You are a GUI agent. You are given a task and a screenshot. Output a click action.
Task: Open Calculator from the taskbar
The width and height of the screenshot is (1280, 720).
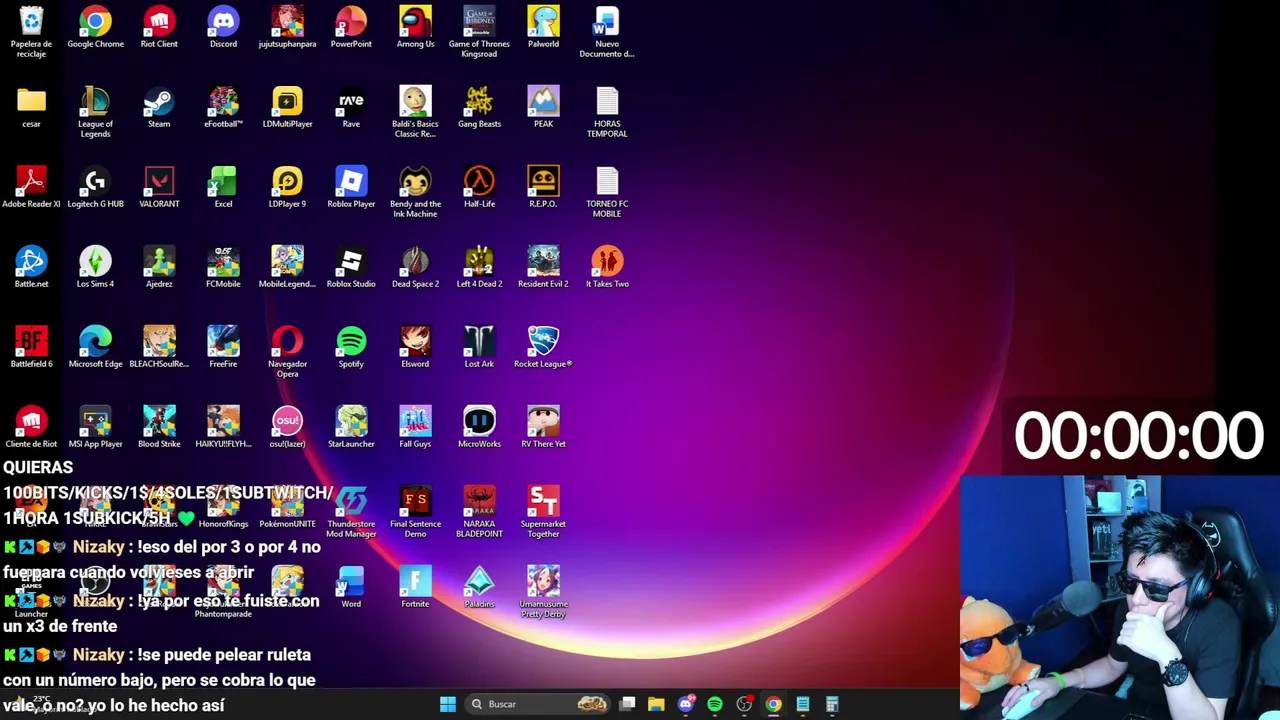click(x=832, y=704)
